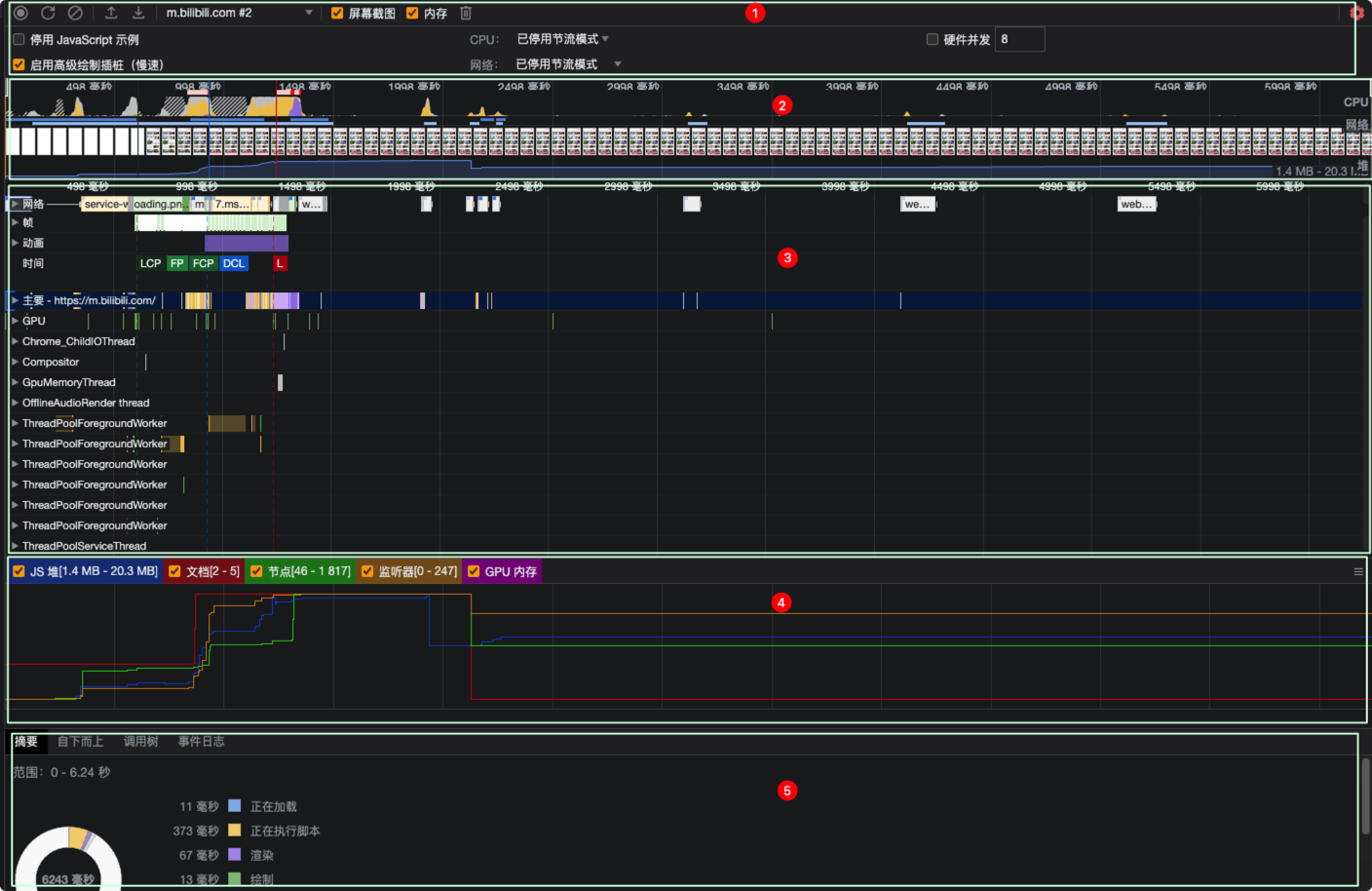The height and width of the screenshot is (891, 1372).
Task: Enable the 硬件并发 checkbox
Action: tap(933, 39)
